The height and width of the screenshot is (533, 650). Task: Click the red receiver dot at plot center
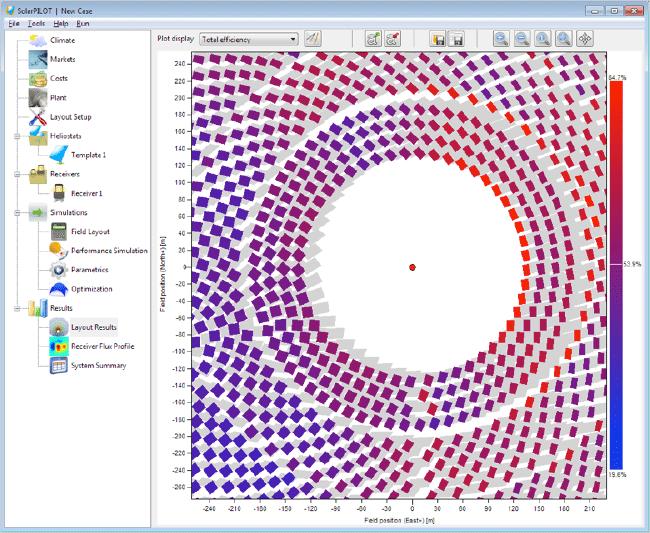click(x=412, y=267)
